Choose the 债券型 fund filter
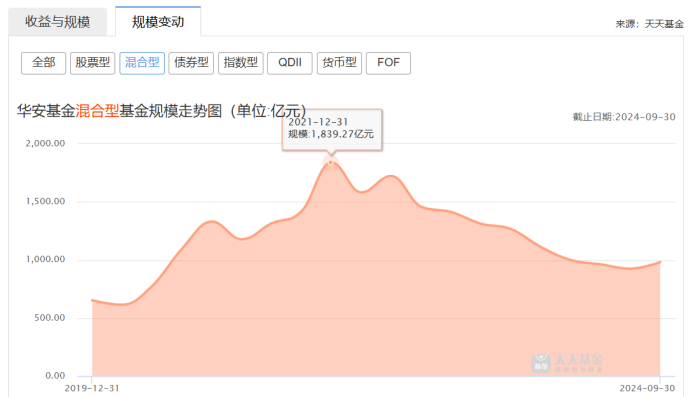This screenshot has height=397, width=691. 191,63
